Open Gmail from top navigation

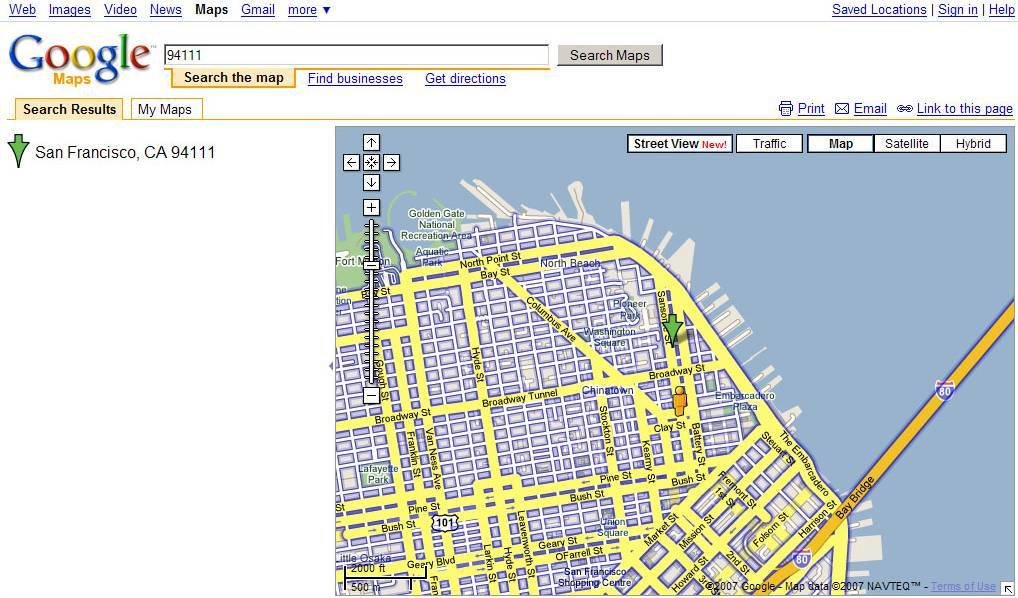[x=258, y=10]
